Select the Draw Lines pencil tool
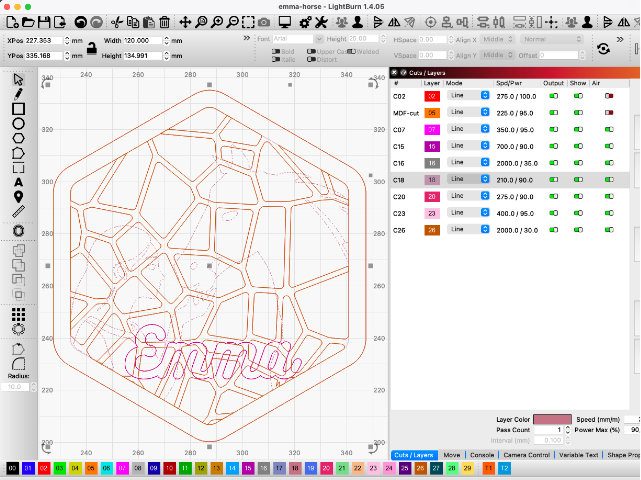Viewport: 641px width, 480px height. click(18, 94)
